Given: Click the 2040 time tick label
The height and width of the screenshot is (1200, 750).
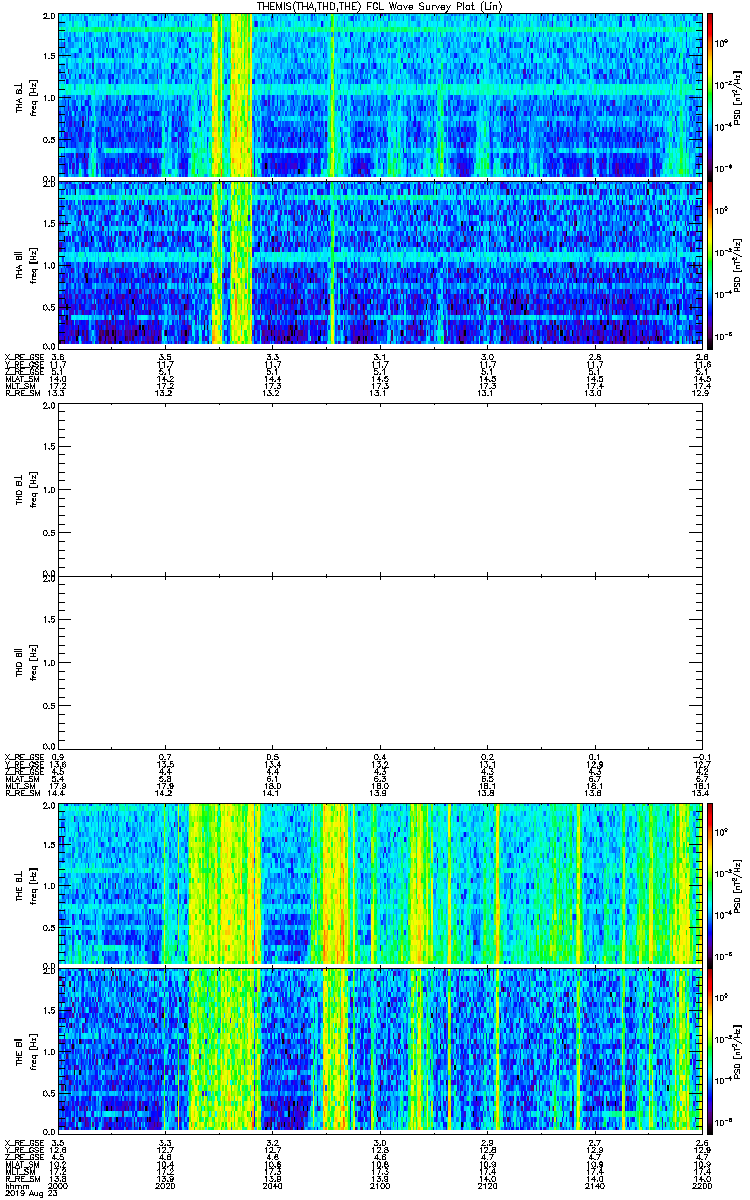Looking at the screenshot, I should [x=272, y=1184].
